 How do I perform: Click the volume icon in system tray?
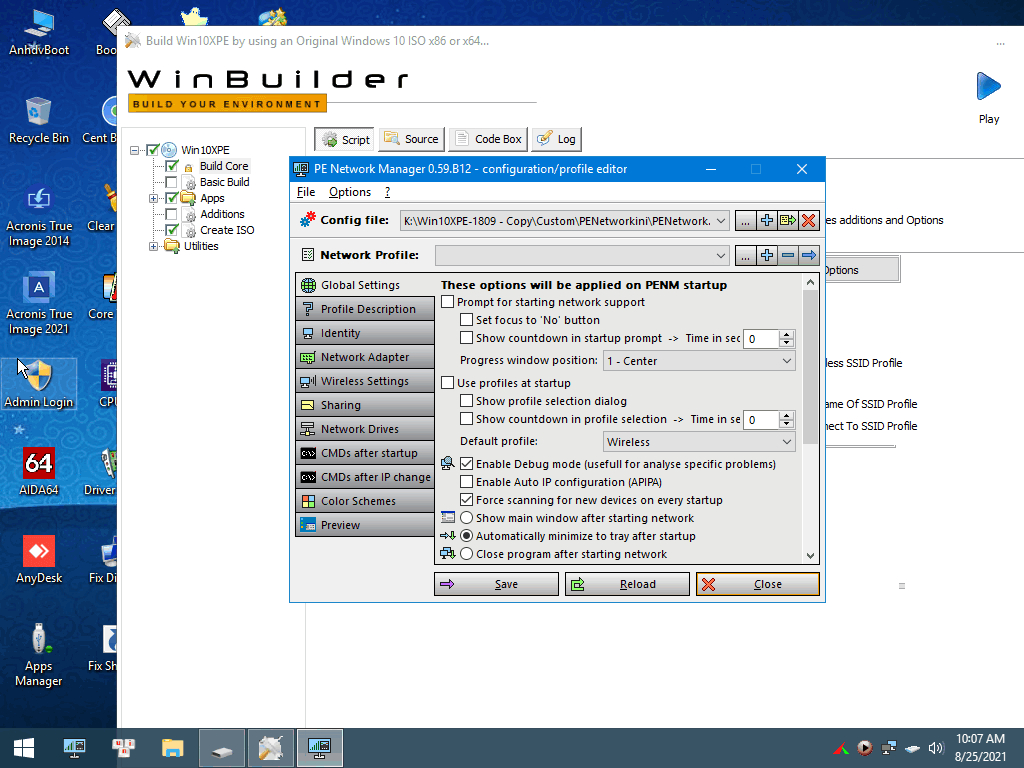pyautogui.click(x=936, y=748)
